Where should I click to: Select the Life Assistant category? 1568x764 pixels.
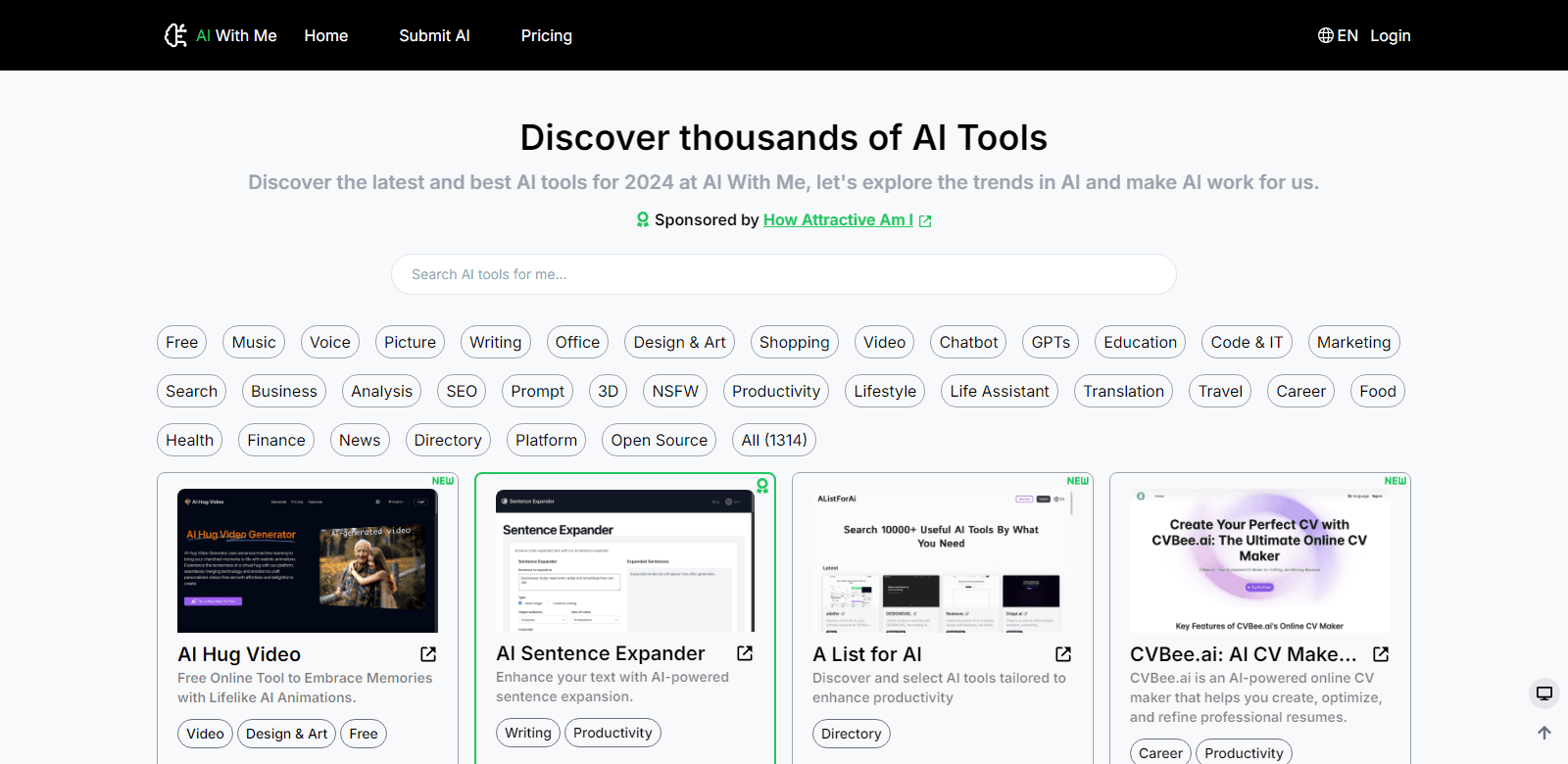pos(1000,391)
